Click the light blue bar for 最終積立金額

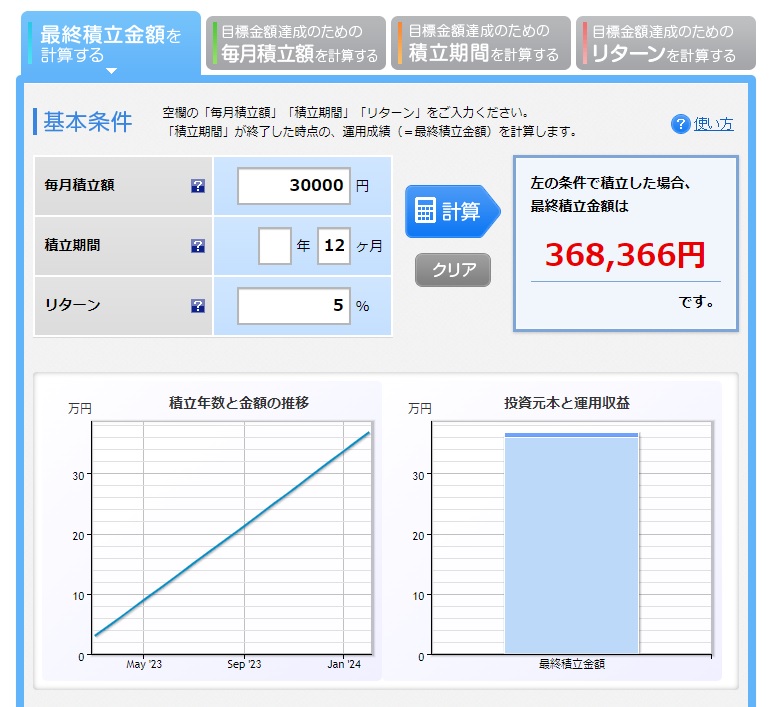(571, 545)
